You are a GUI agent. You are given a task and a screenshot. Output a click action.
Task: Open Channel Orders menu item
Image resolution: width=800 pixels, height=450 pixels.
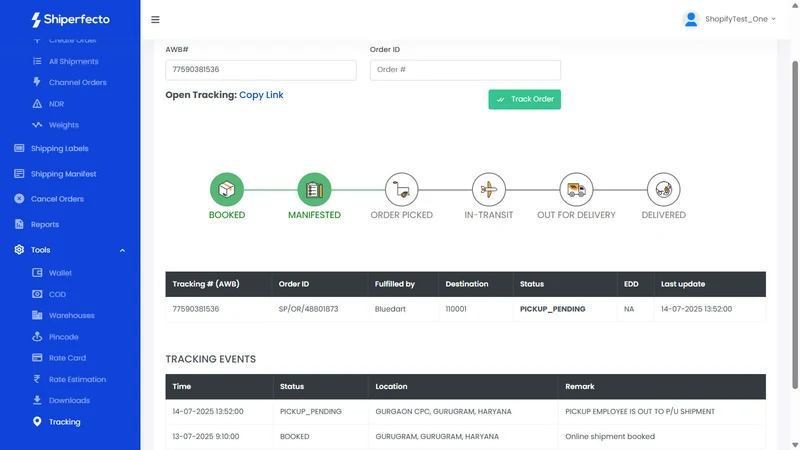(x=78, y=82)
